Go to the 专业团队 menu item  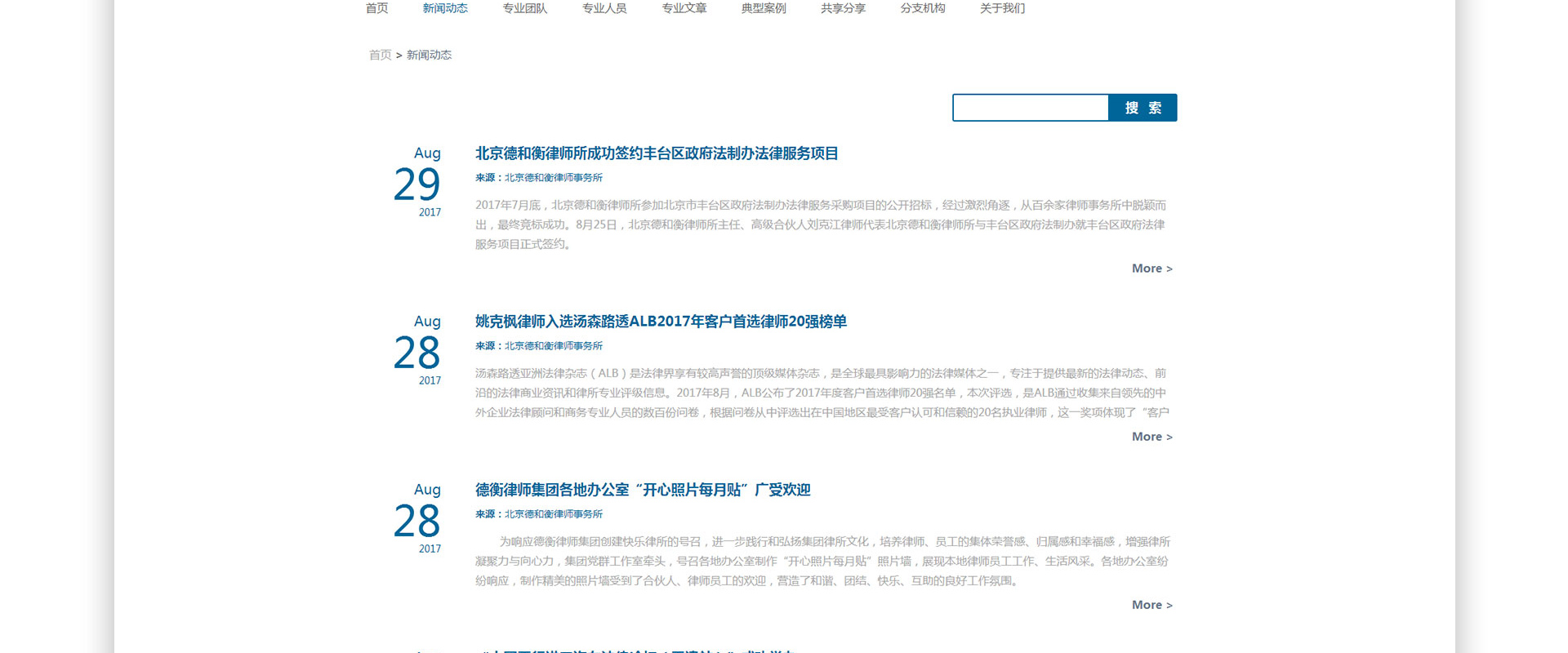tap(525, 8)
